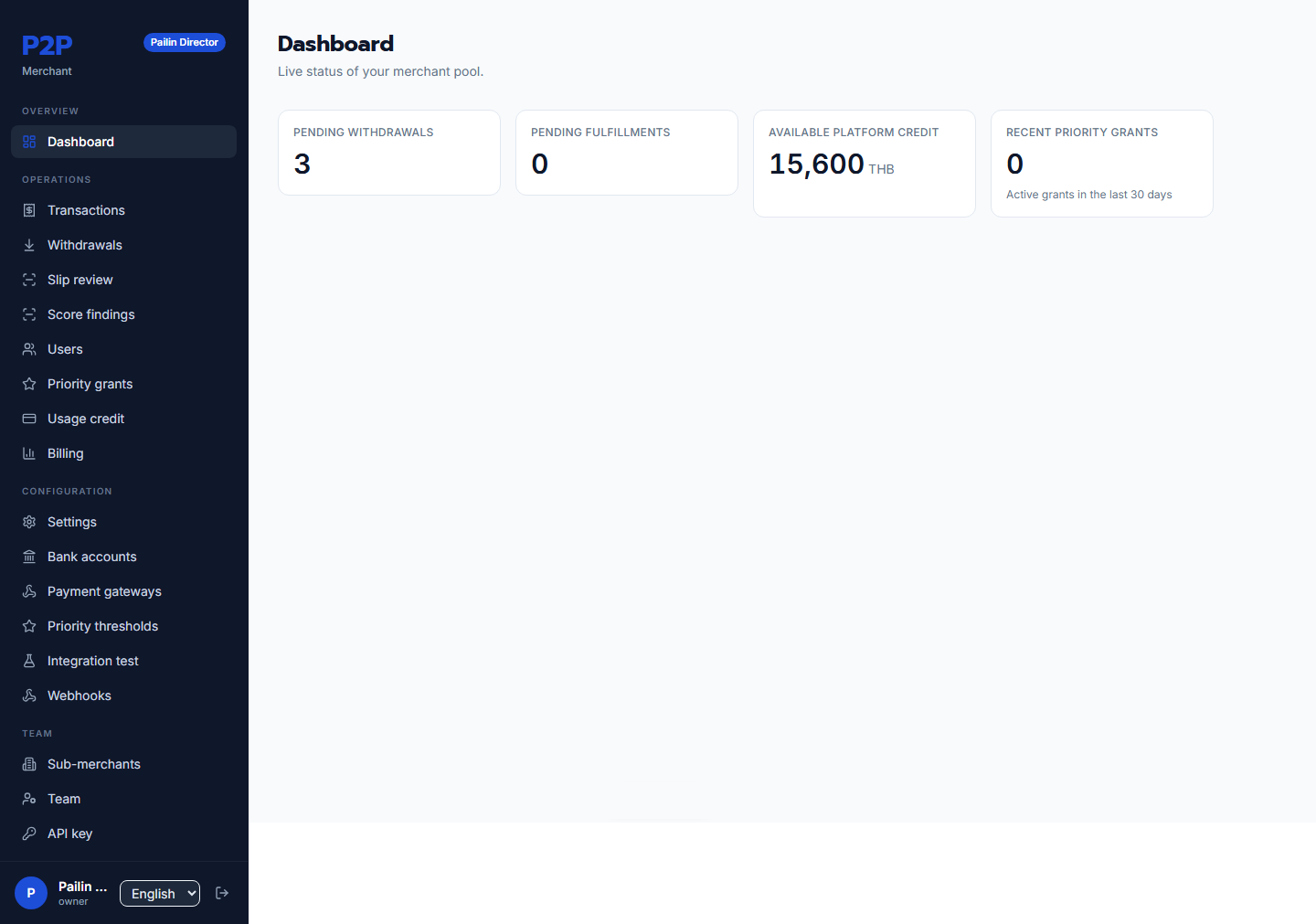Click the Users people icon
Screen dimensions: 1316x924
click(29, 349)
